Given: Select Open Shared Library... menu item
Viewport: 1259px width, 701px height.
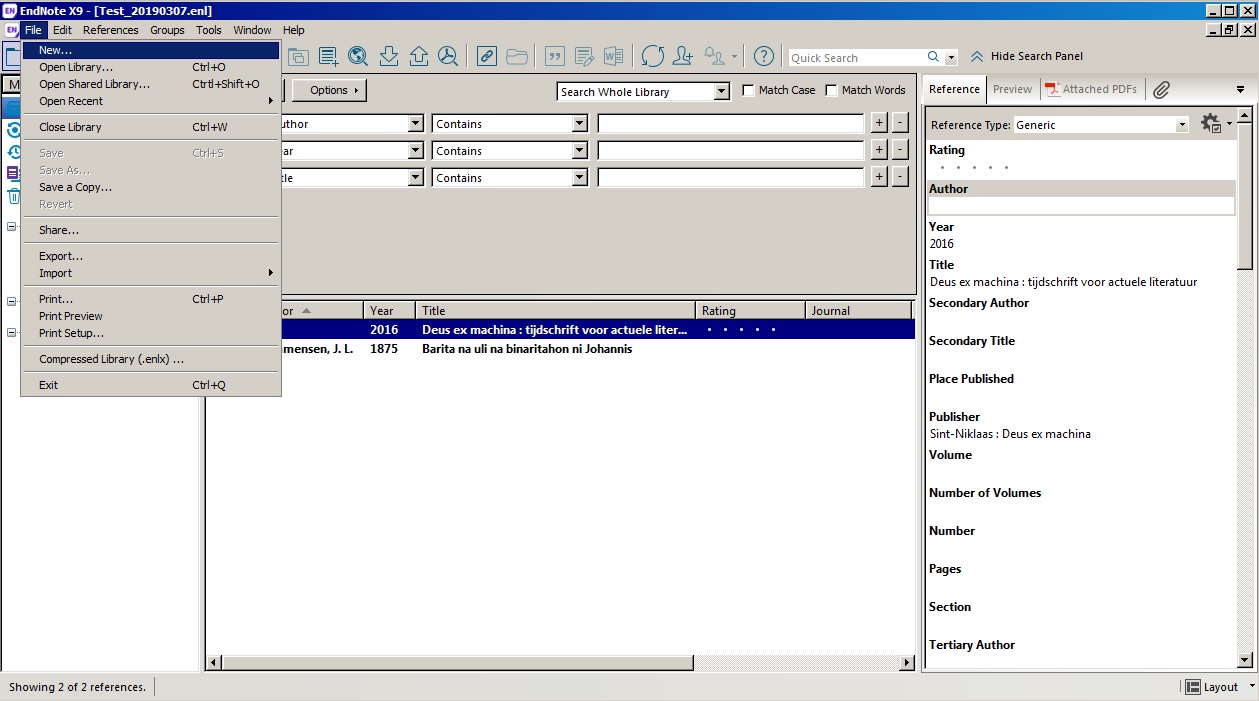Looking at the screenshot, I should tap(150, 84).
